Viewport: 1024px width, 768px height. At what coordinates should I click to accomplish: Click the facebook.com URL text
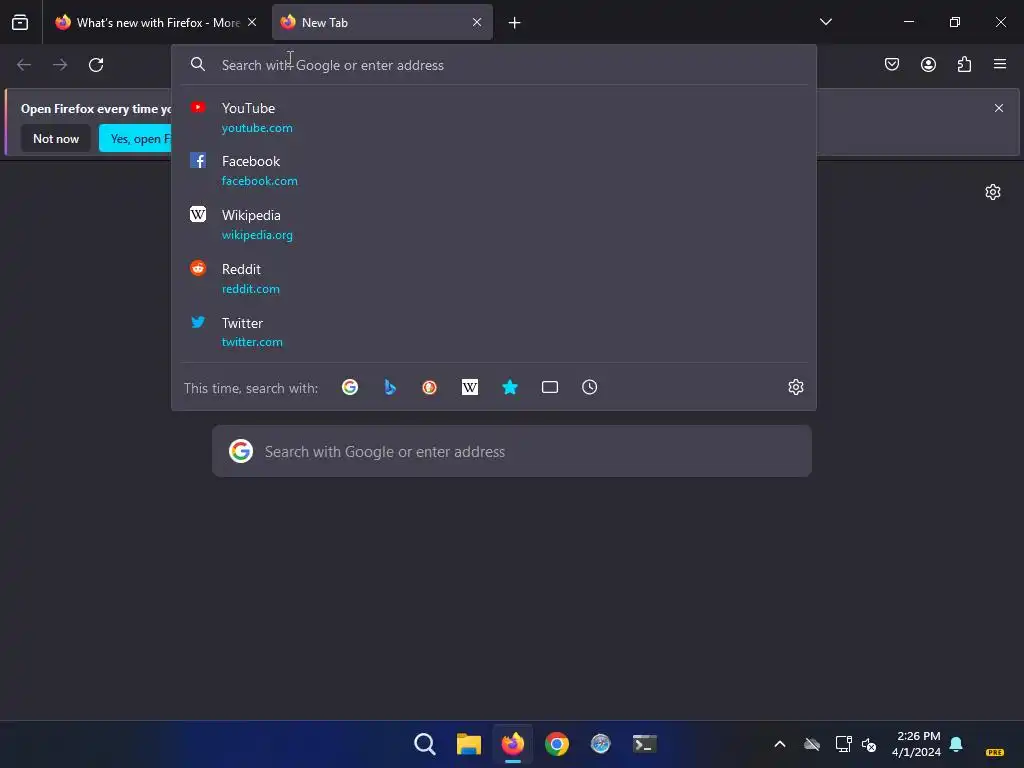point(259,181)
